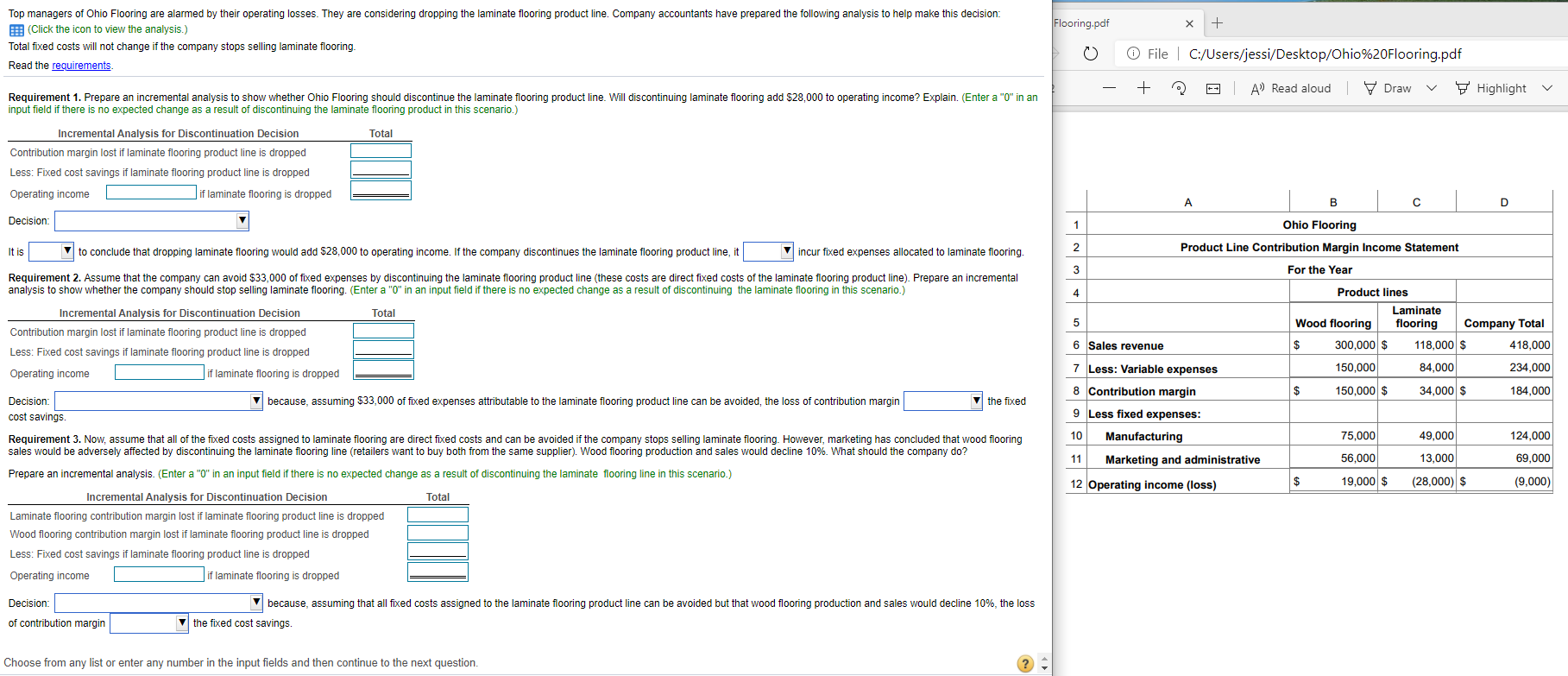
Task: Click 'Marketing and administrative' row label
Action: [x=1182, y=459]
